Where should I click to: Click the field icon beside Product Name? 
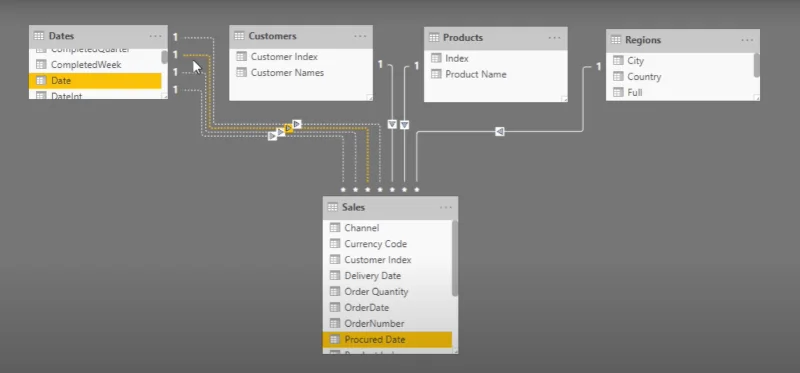(x=436, y=74)
